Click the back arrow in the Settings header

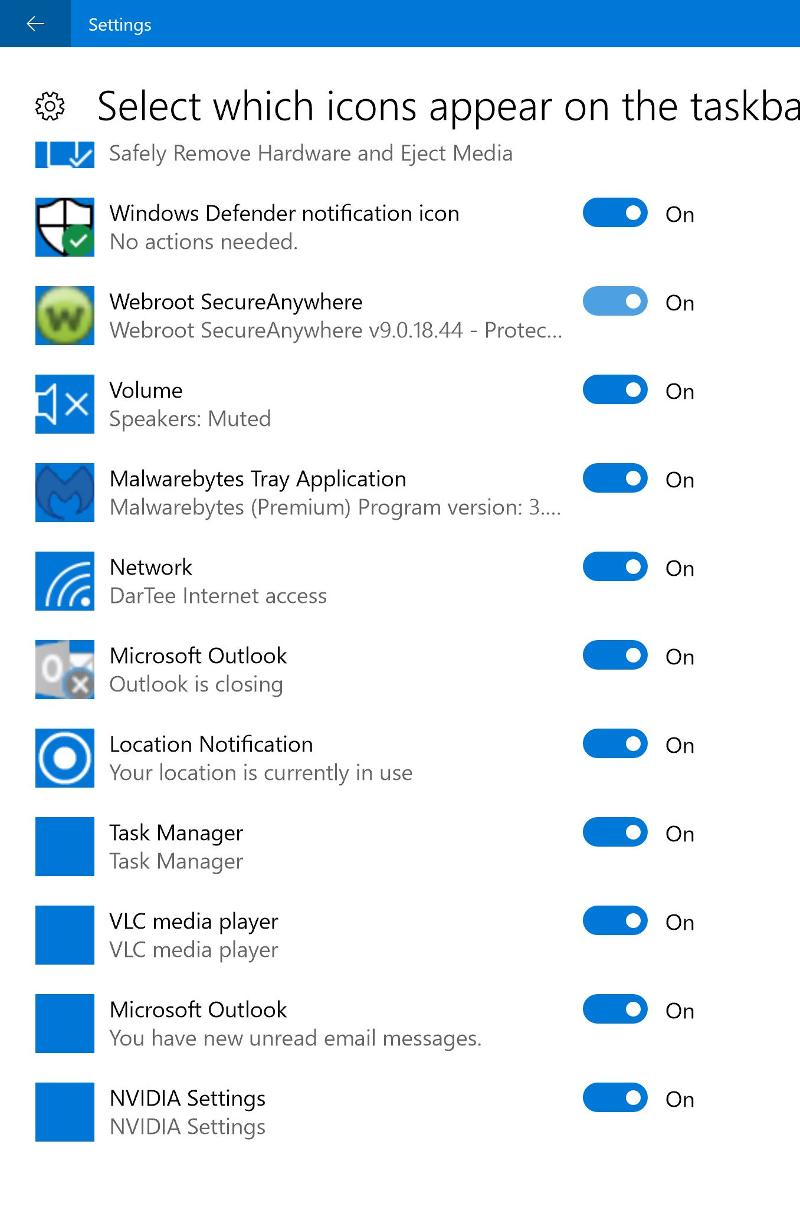[x=35, y=24]
